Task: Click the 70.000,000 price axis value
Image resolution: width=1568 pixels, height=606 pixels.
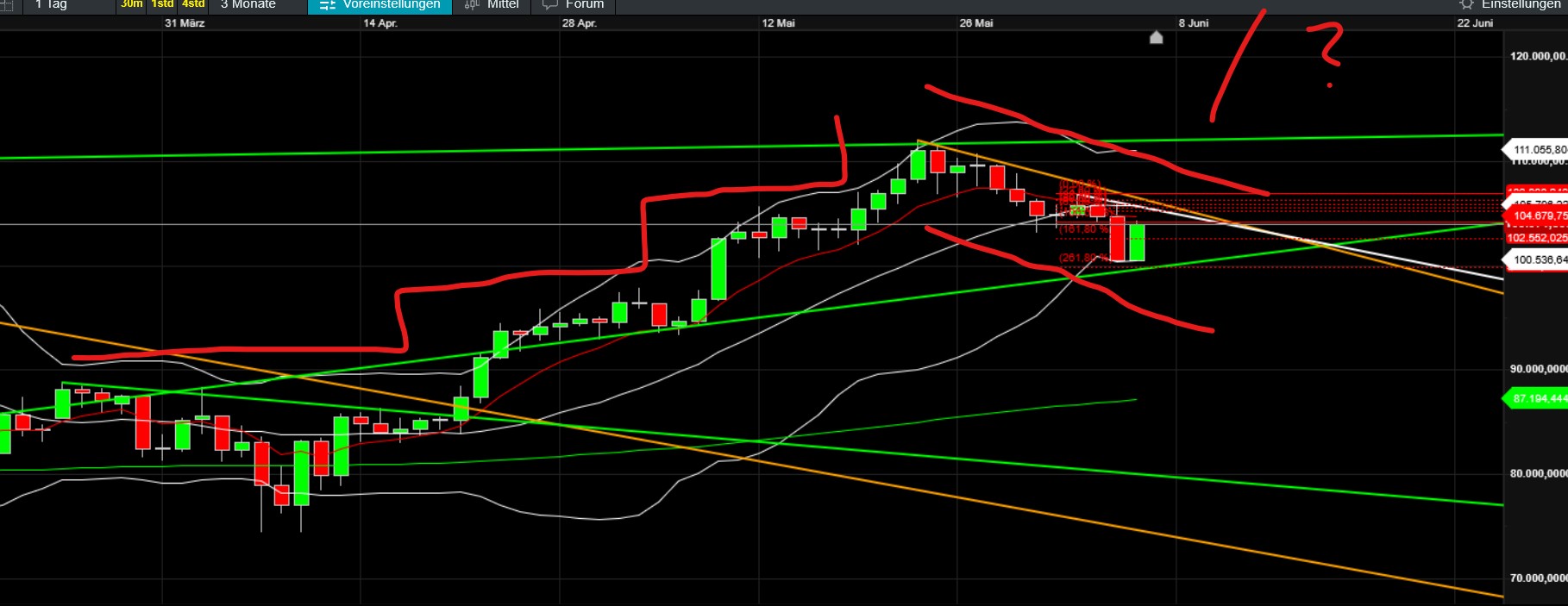Action: [x=1538, y=578]
